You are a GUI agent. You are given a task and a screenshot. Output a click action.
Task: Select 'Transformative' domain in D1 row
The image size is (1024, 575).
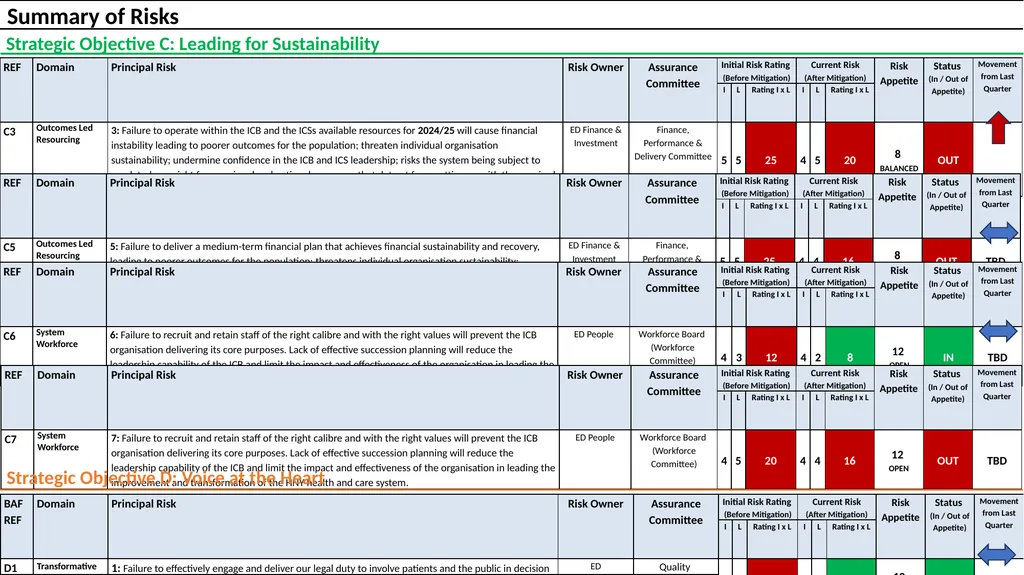coord(67,567)
